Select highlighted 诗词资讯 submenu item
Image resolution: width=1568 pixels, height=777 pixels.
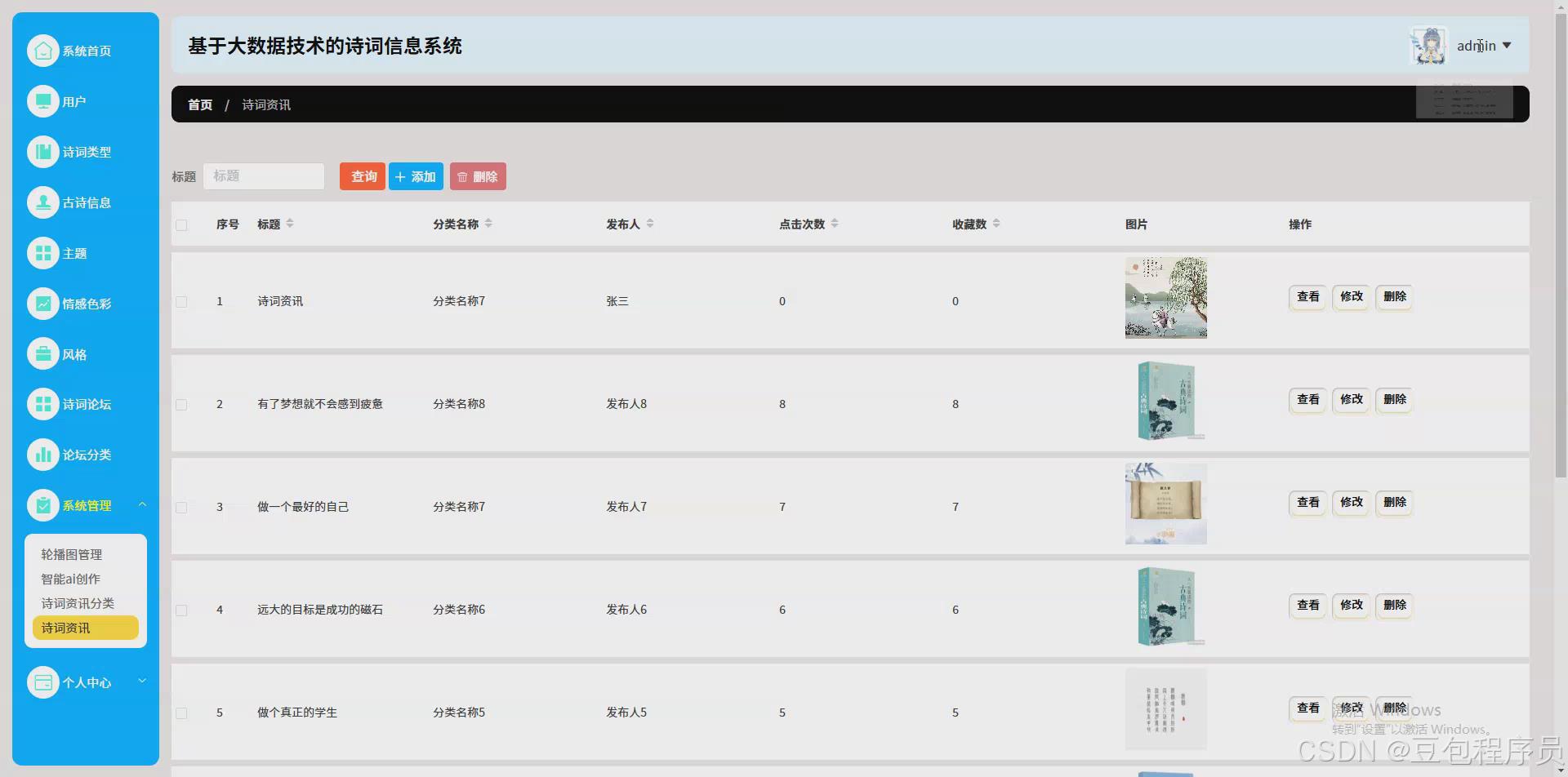86,628
